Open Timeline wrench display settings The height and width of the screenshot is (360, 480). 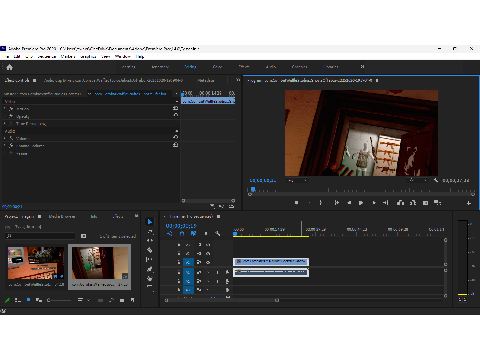click(218, 234)
